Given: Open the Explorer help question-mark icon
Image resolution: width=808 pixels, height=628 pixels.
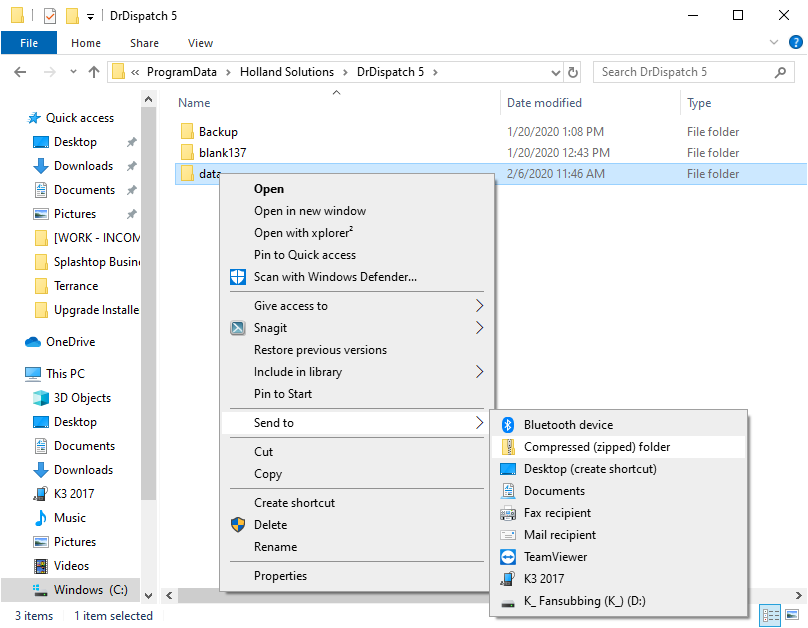Looking at the screenshot, I should tap(796, 42).
